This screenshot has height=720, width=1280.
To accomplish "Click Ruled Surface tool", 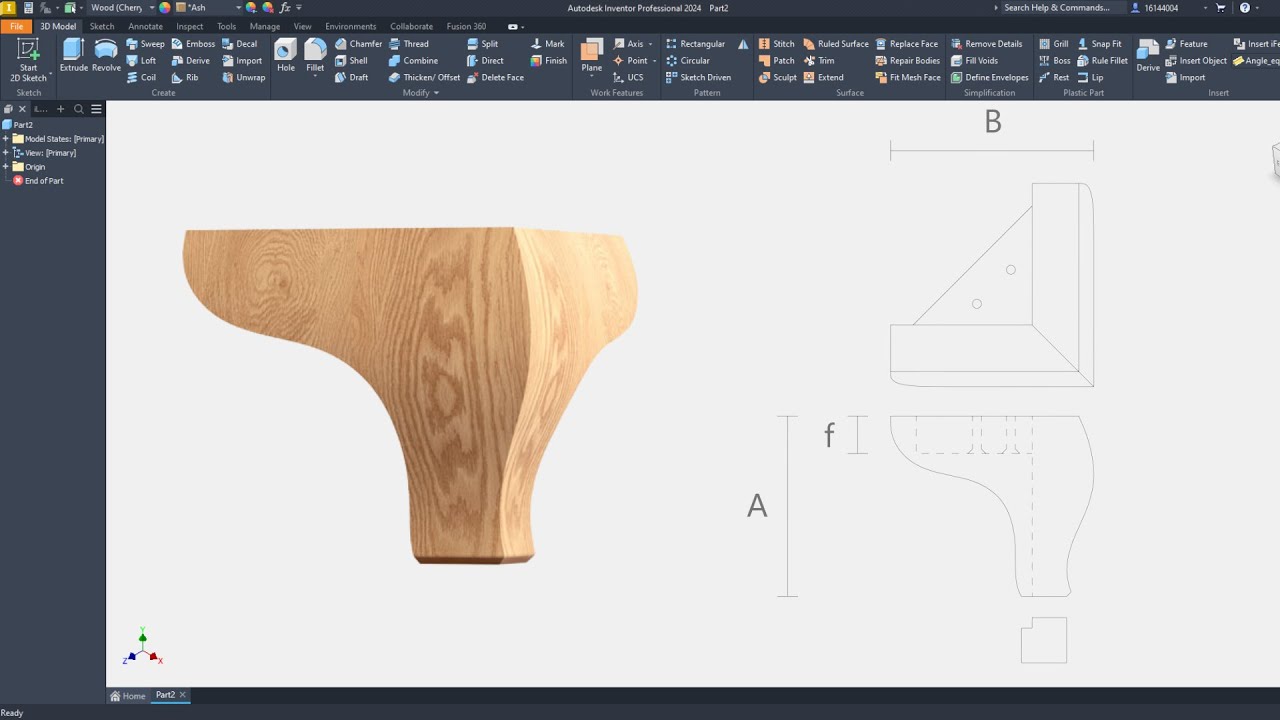I will (836, 44).
